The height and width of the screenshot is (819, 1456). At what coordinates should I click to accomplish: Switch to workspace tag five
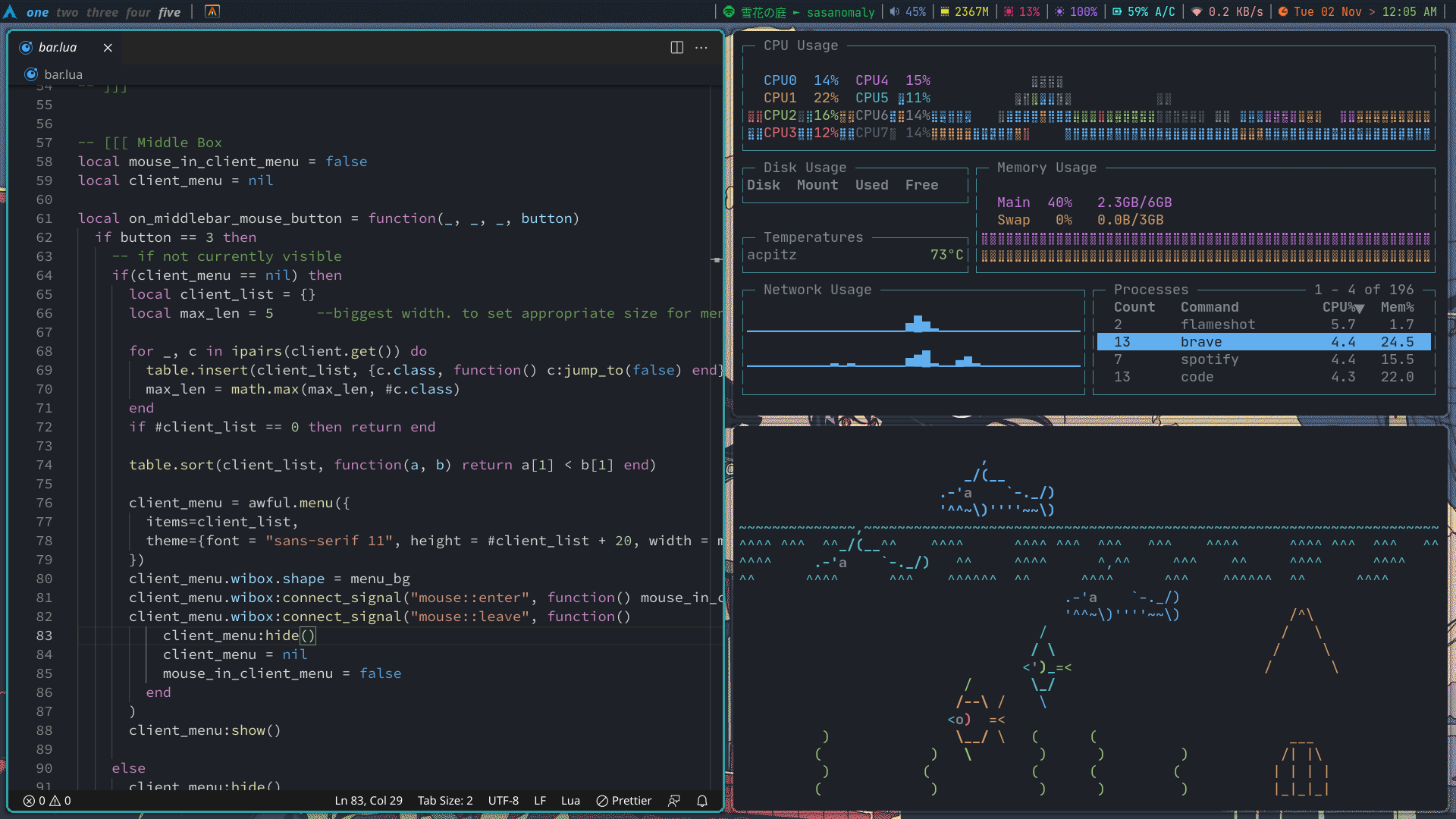pyautogui.click(x=169, y=12)
